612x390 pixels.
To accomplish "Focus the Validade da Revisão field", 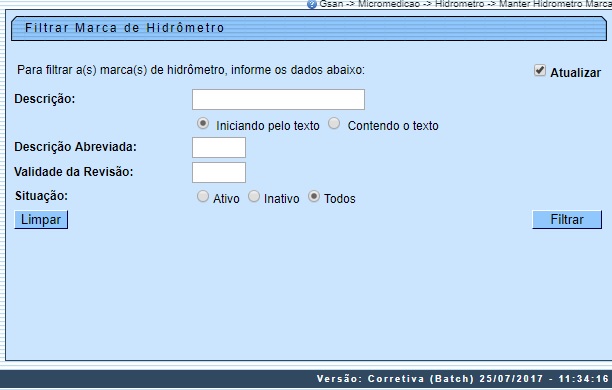I will (219, 173).
